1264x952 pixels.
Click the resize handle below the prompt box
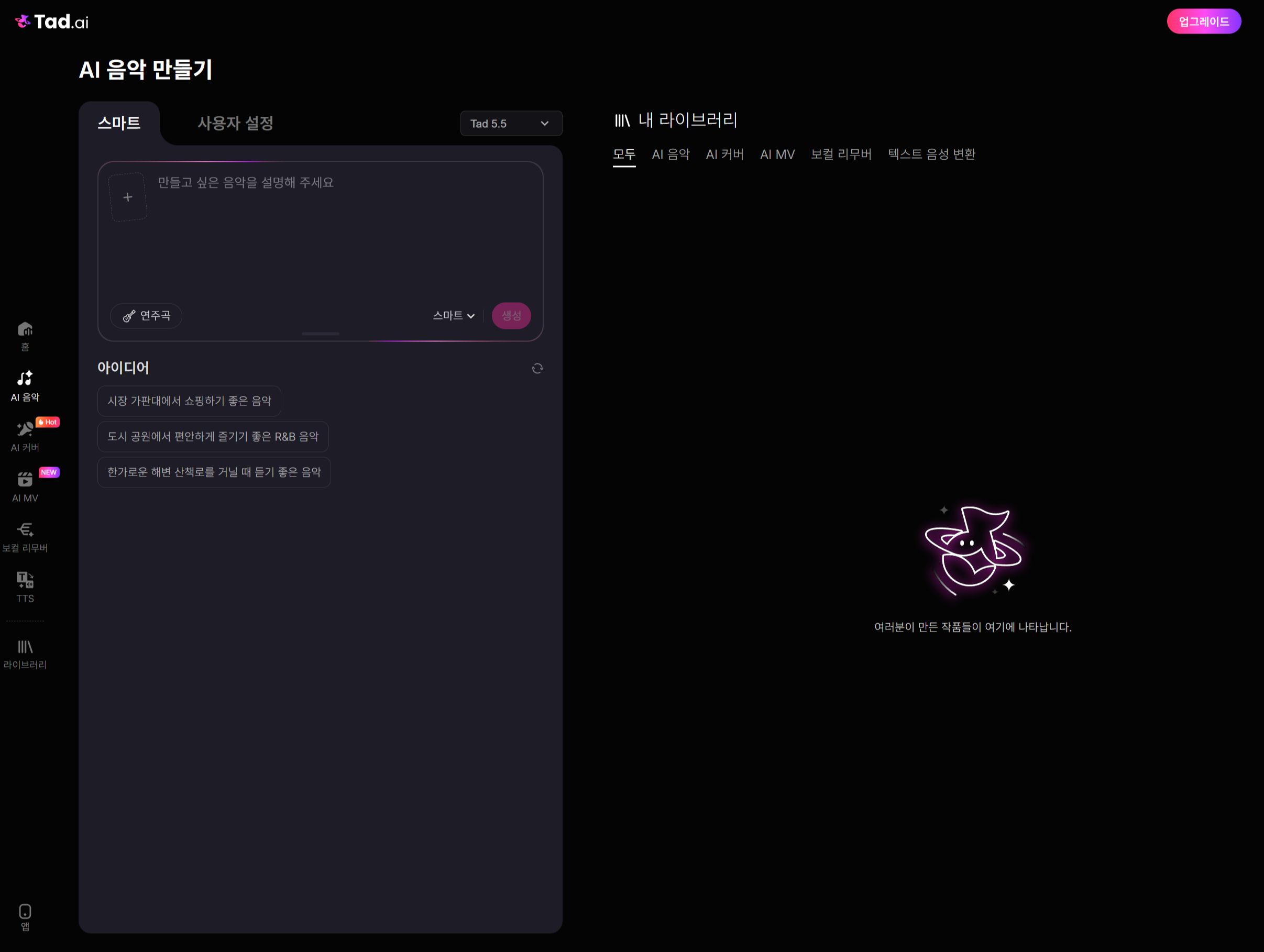click(321, 334)
